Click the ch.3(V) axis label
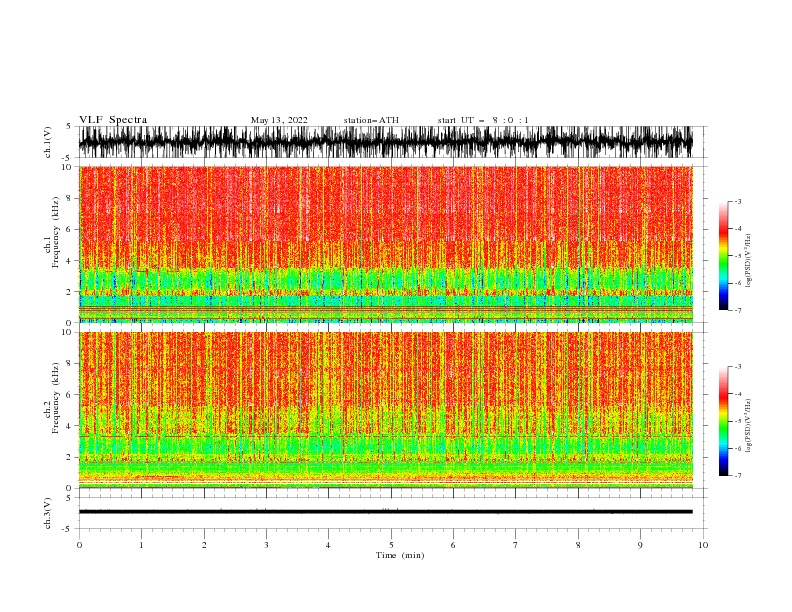 [x=48, y=513]
